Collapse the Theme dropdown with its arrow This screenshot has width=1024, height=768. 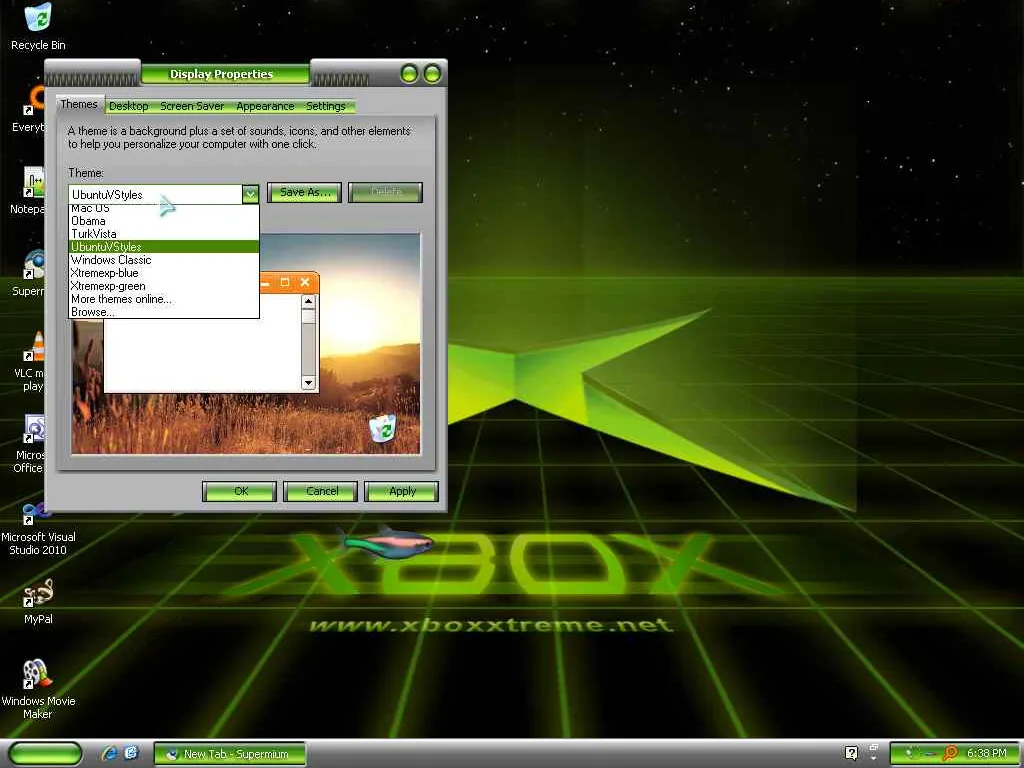click(250, 194)
